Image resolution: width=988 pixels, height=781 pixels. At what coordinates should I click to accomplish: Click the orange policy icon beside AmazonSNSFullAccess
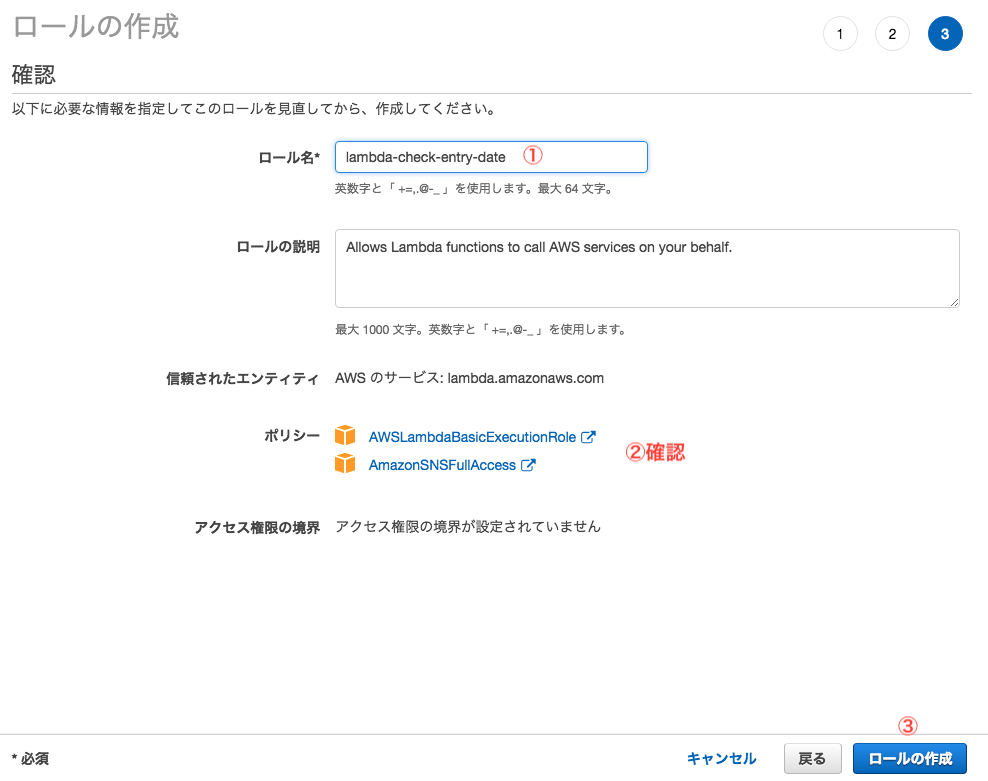[x=346, y=463]
